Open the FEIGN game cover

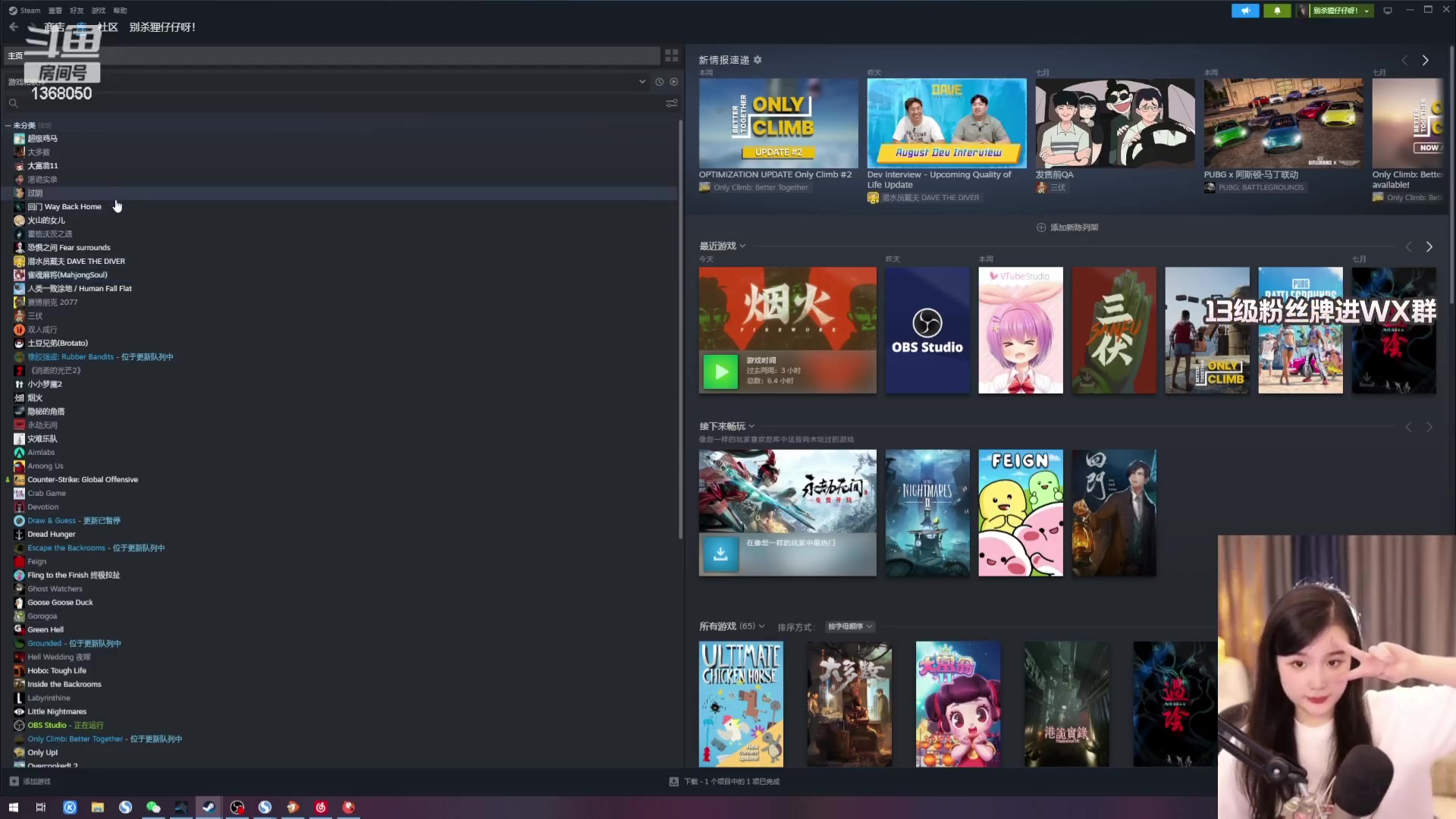pos(1021,513)
